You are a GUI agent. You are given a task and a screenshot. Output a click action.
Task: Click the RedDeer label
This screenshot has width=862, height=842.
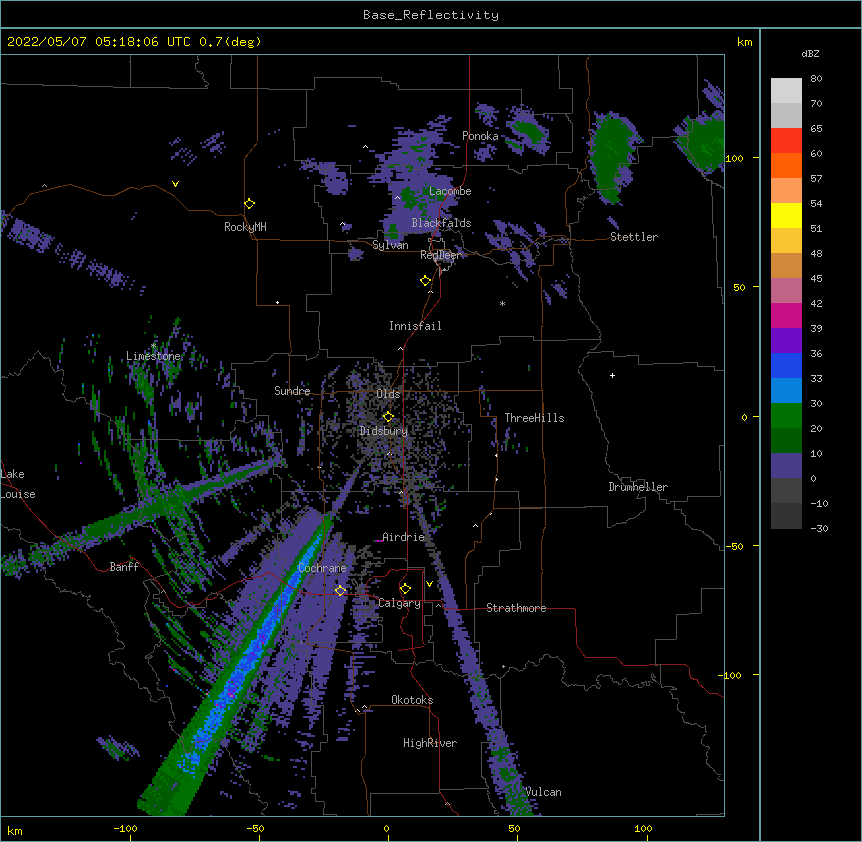tap(441, 255)
